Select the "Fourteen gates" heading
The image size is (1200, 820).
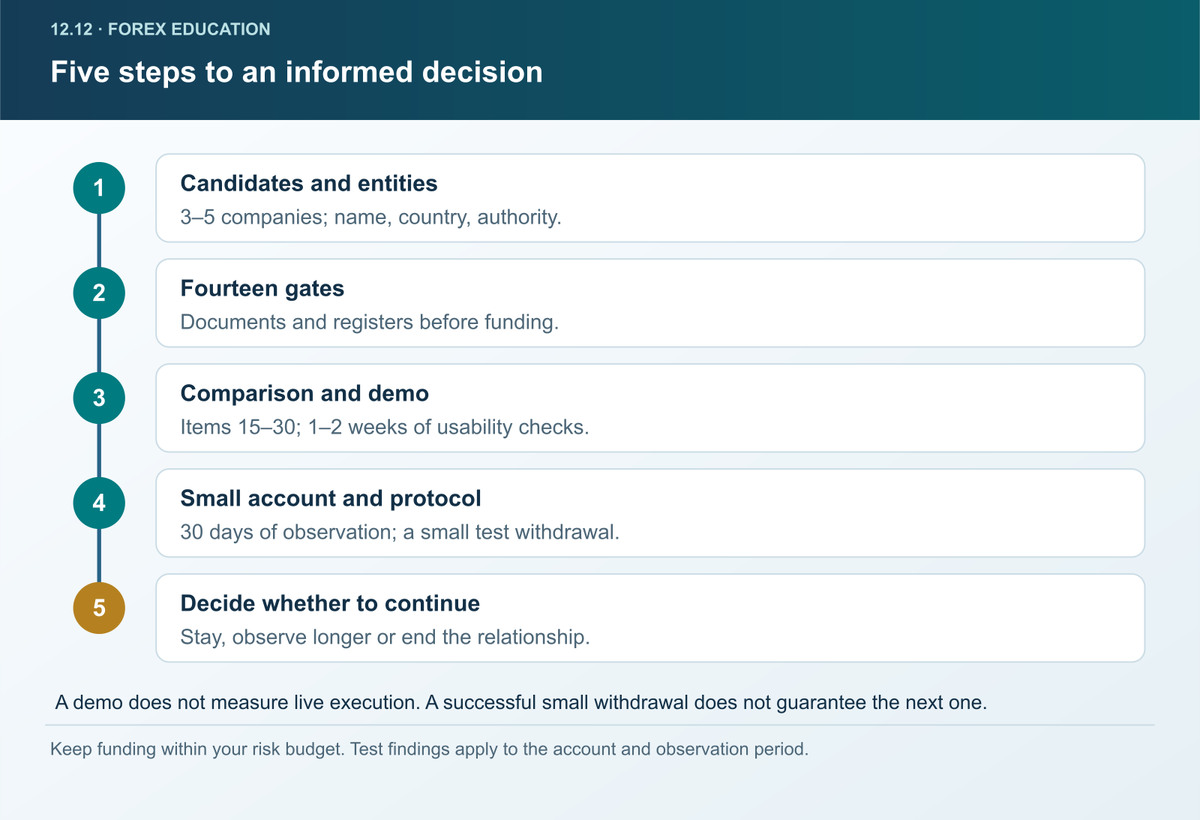pos(262,288)
